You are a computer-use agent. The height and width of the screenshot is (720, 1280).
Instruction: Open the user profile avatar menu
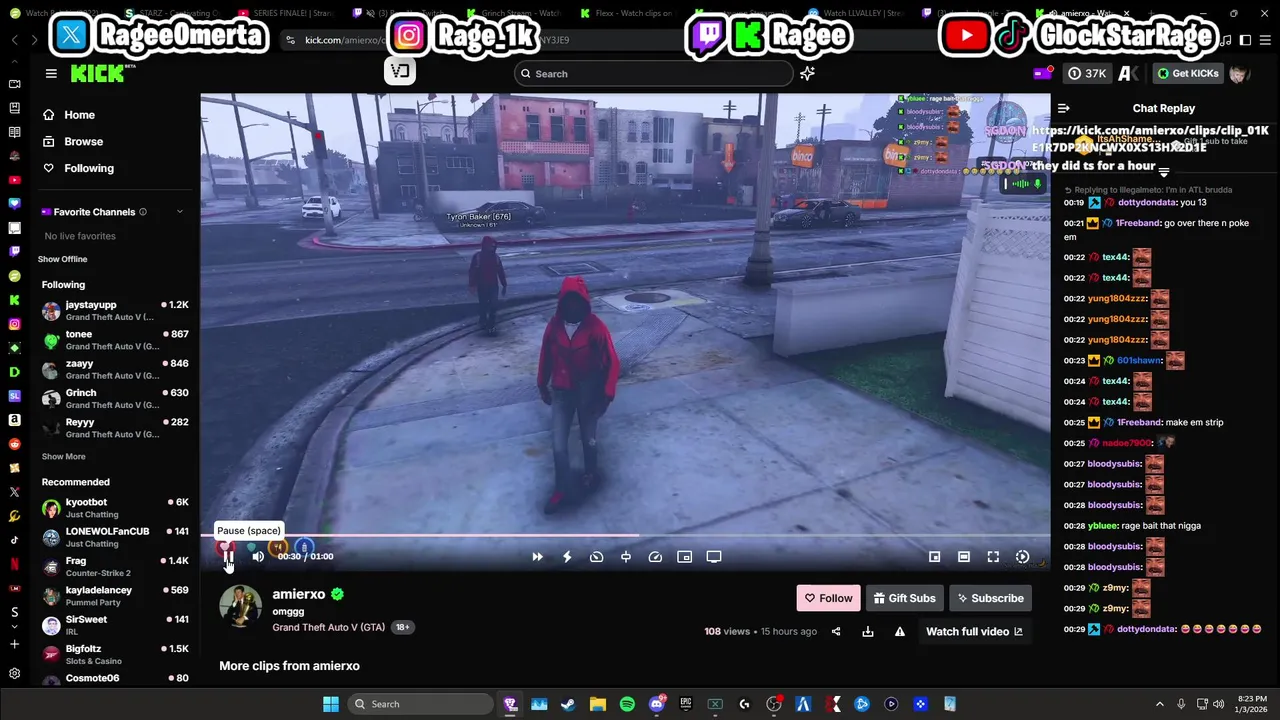[x=1239, y=73]
